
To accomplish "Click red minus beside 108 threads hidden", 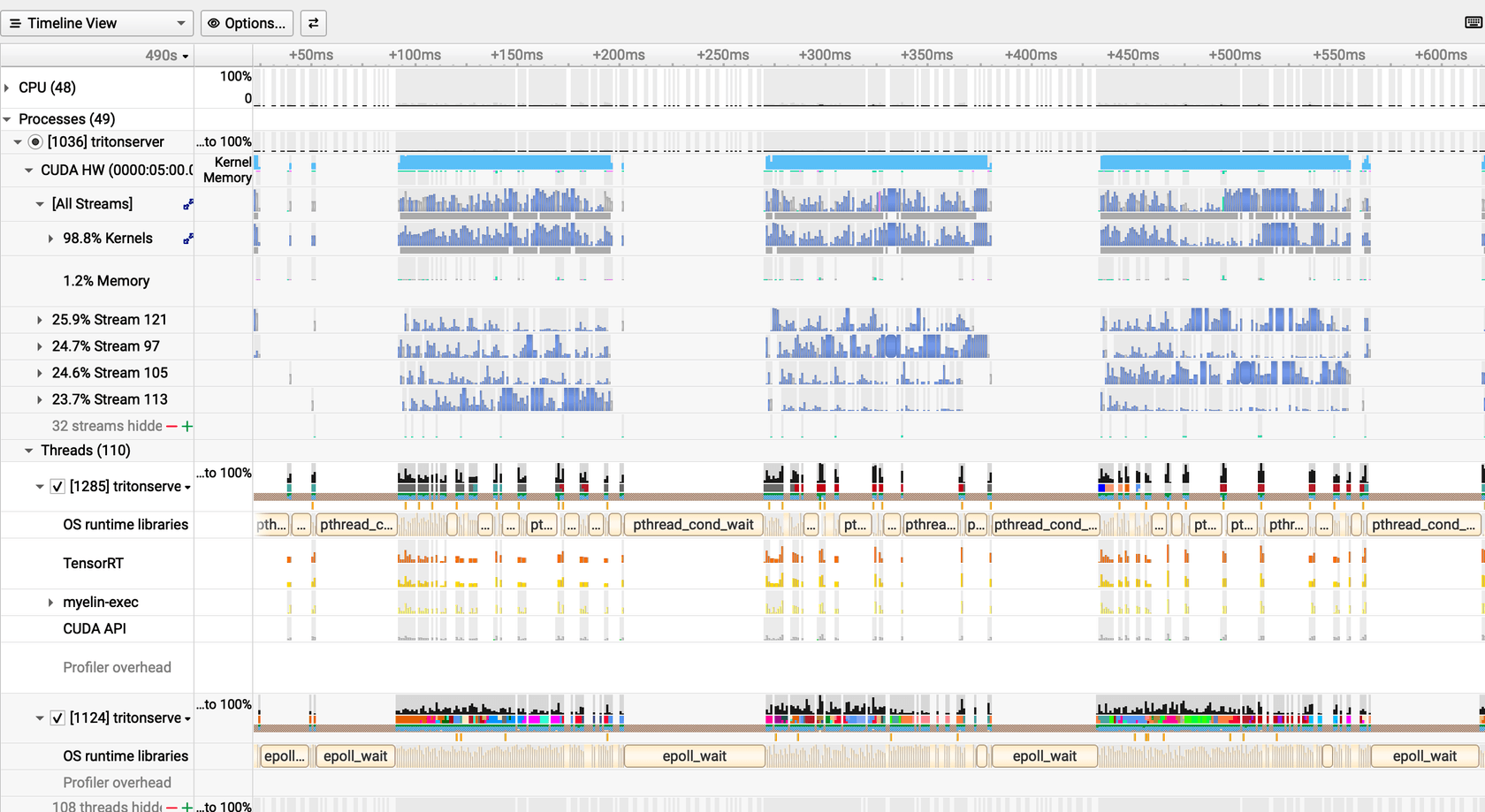I will 171,807.
